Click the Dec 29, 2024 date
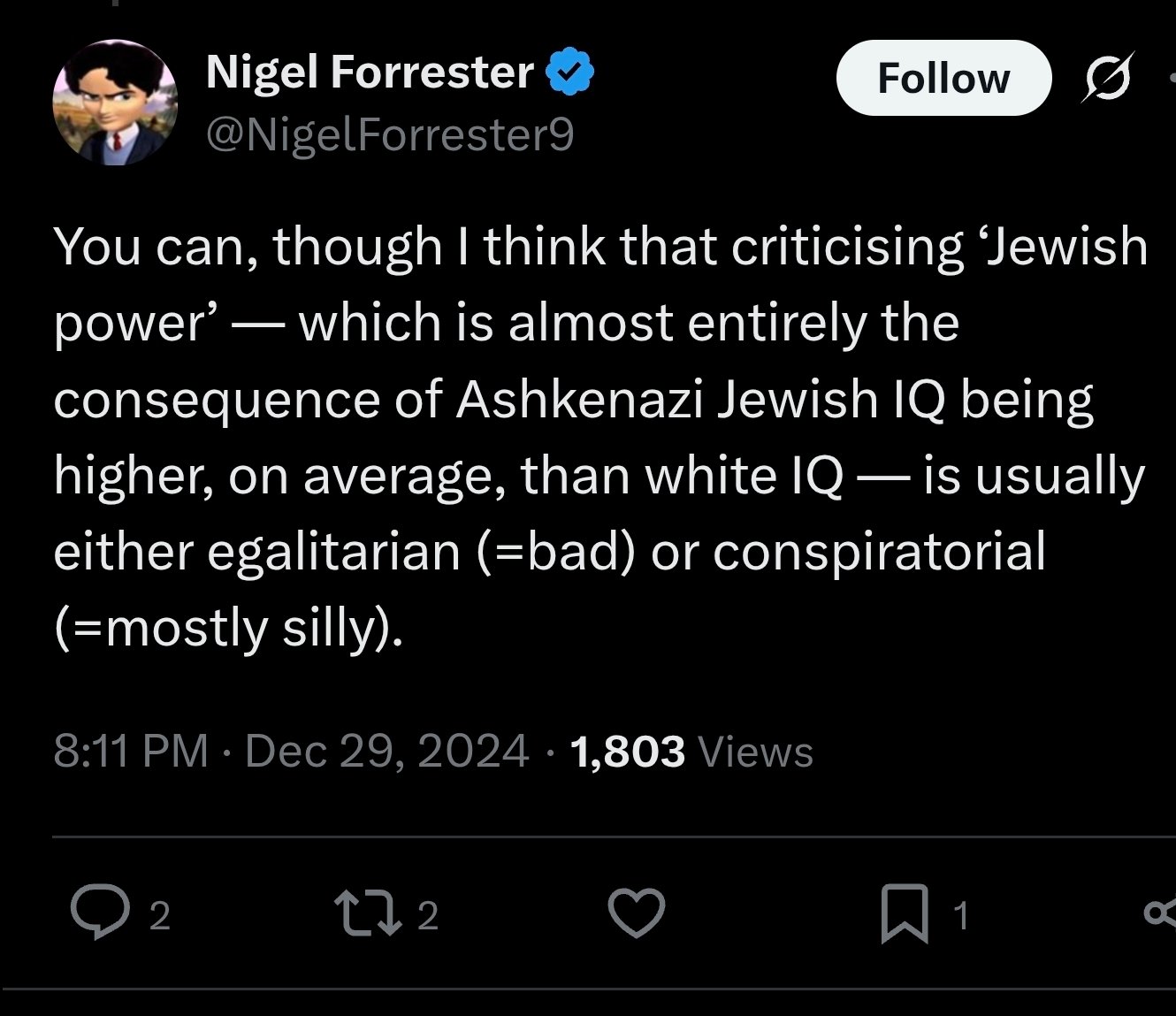 coord(386,752)
